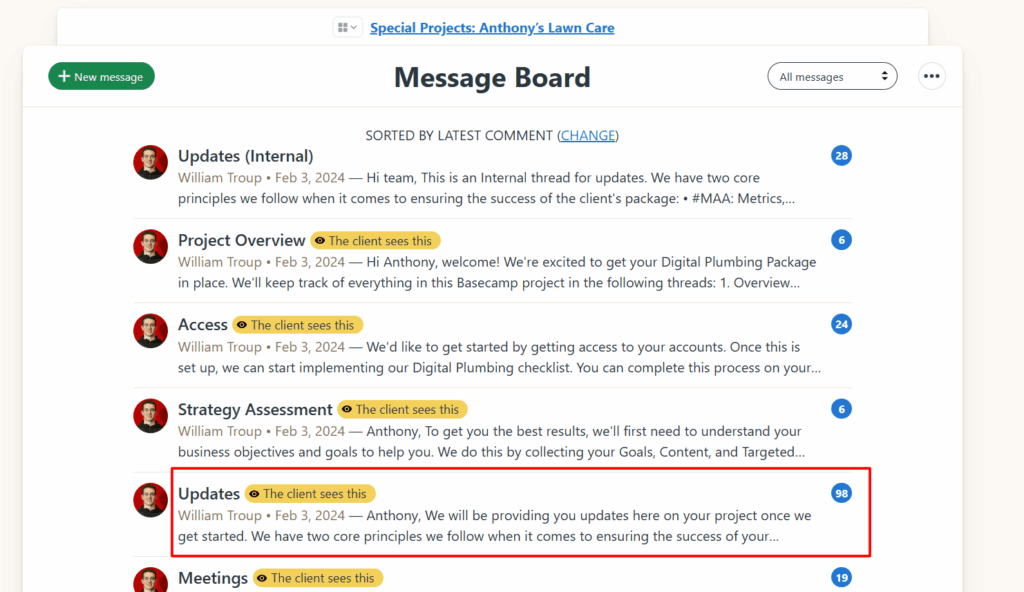Screen dimensions: 1024x592
Task: Open the Updates (Internal) thread title
Action: tap(245, 156)
